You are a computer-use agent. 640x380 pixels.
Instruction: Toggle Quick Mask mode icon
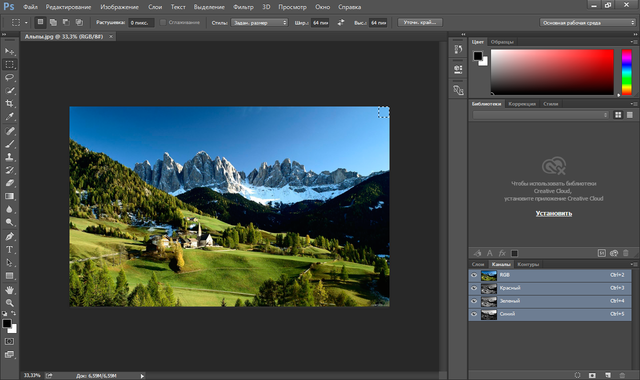[x=9, y=341]
